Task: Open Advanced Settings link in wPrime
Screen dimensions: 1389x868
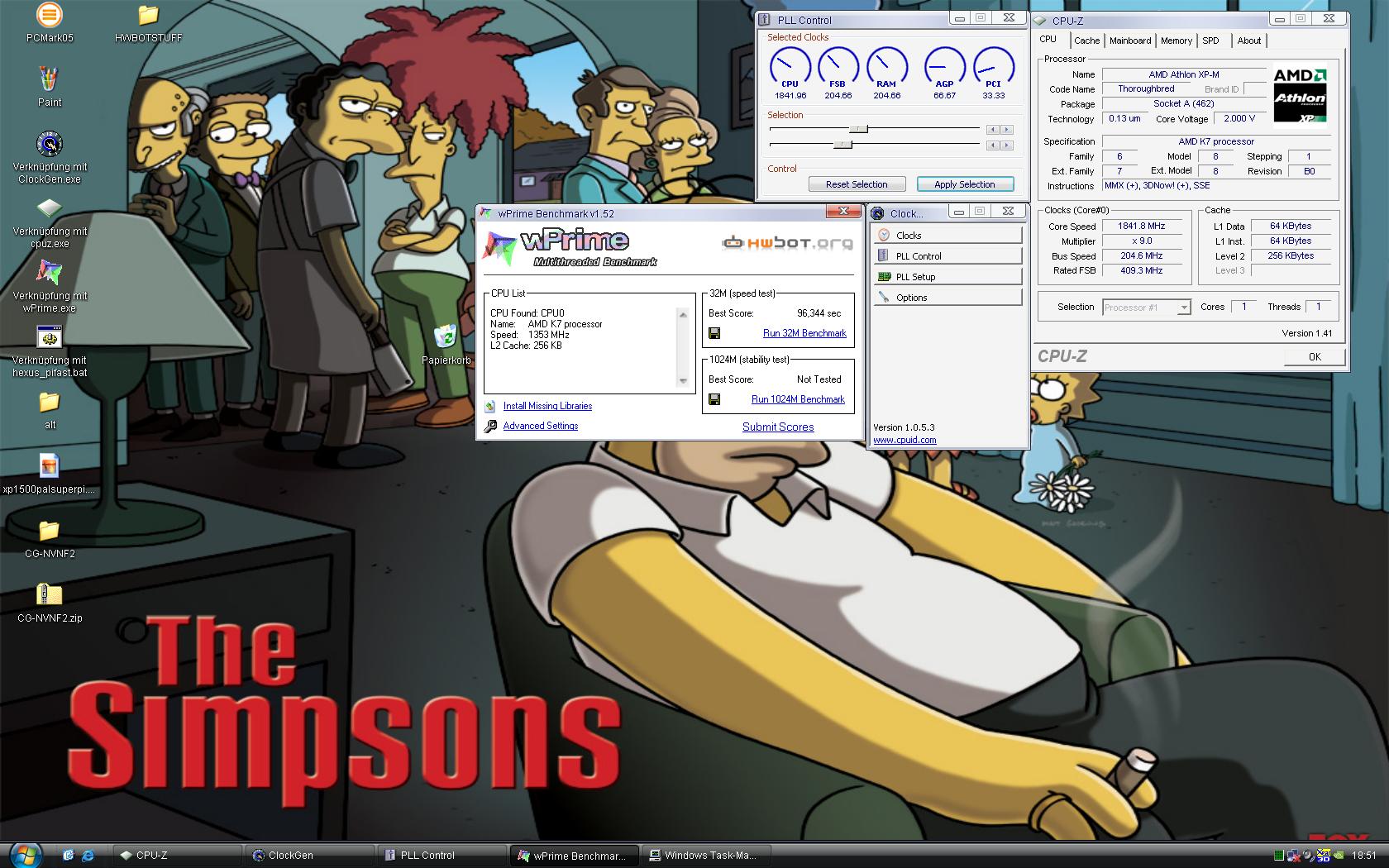Action: [541, 426]
